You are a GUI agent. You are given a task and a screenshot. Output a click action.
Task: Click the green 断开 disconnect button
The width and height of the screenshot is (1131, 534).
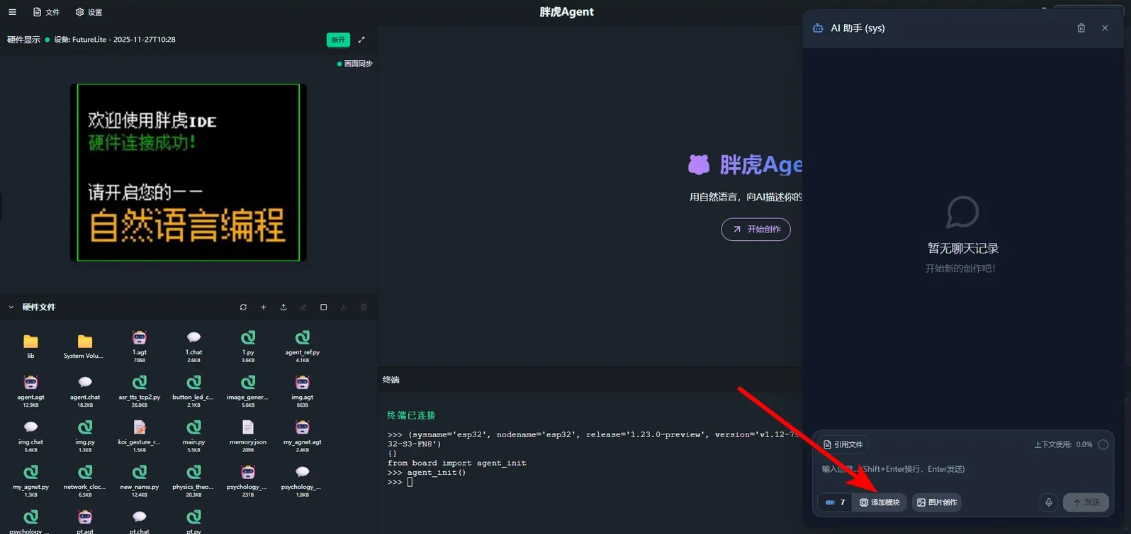(338, 40)
